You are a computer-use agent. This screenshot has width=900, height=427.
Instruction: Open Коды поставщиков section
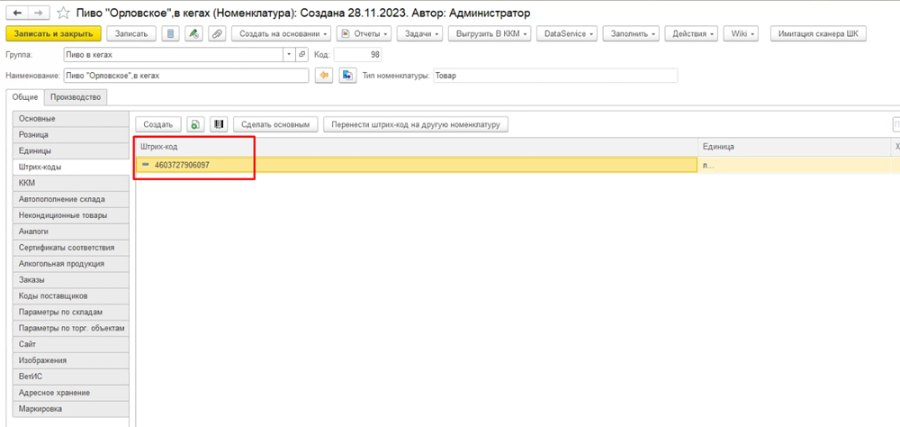coord(70,296)
